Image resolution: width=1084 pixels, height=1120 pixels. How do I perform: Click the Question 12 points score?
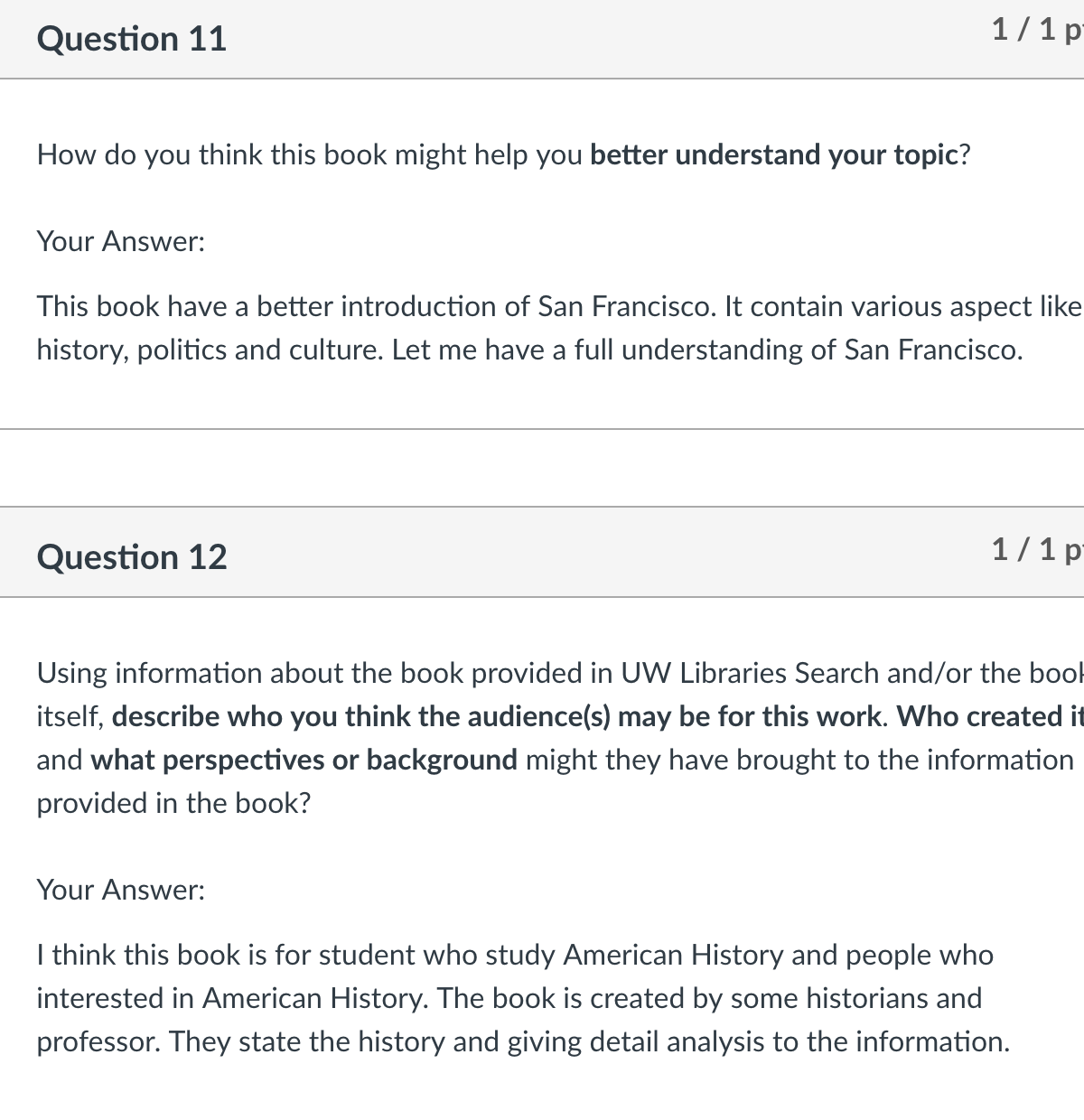pyautogui.click(x=1037, y=548)
